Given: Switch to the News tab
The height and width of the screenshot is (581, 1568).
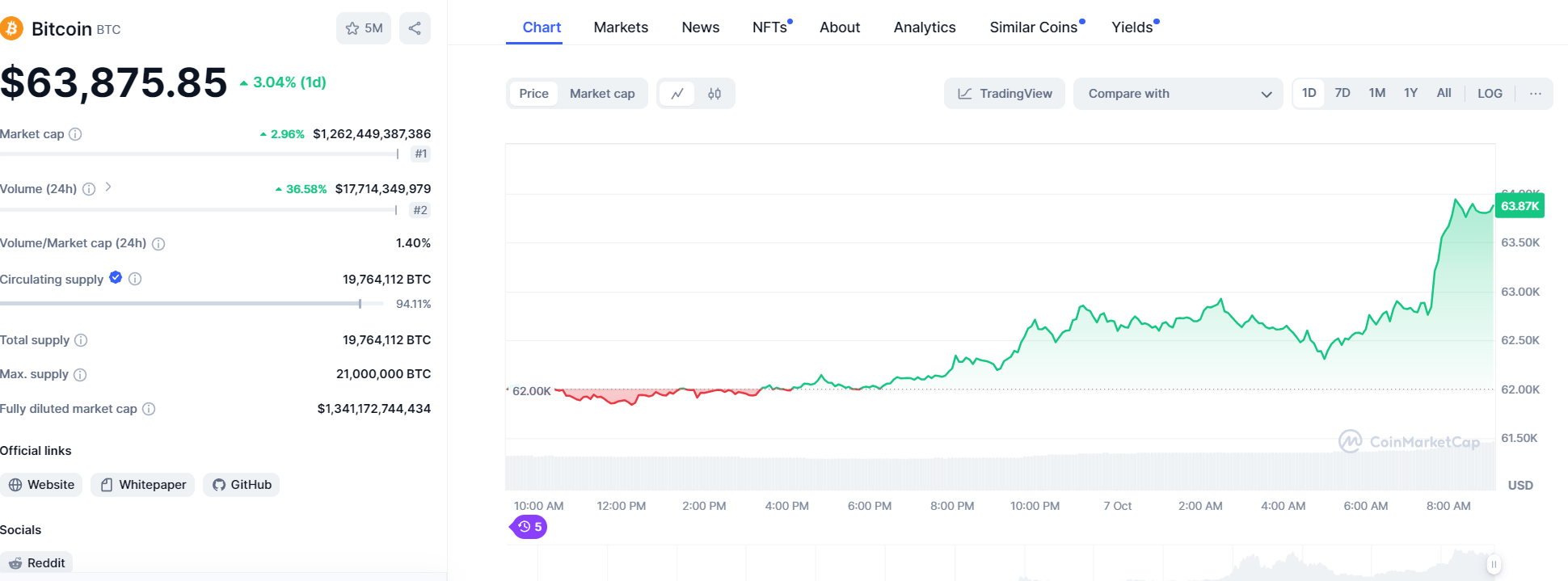Looking at the screenshot, I should [x=700, y=27].
